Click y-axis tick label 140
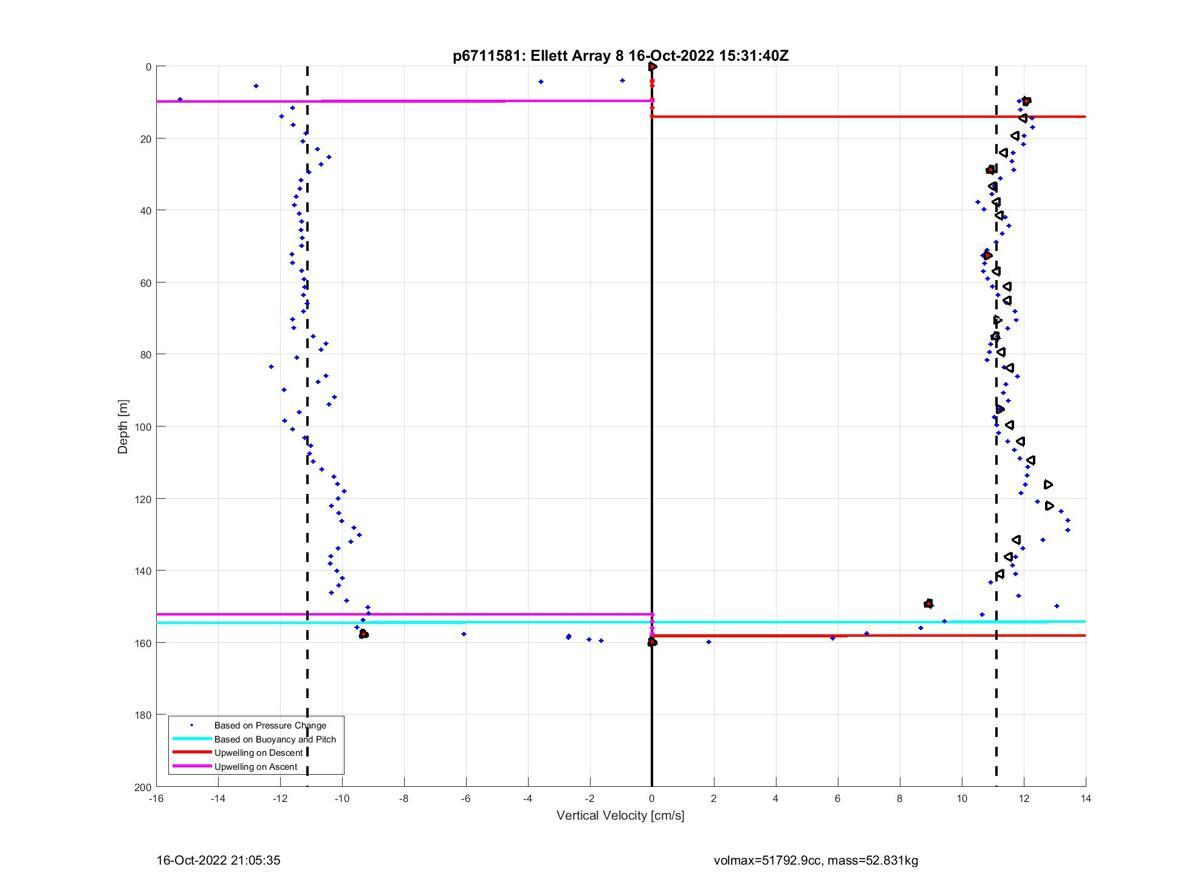This screenshot has height=885, width=1200. [x=143, y=571]
